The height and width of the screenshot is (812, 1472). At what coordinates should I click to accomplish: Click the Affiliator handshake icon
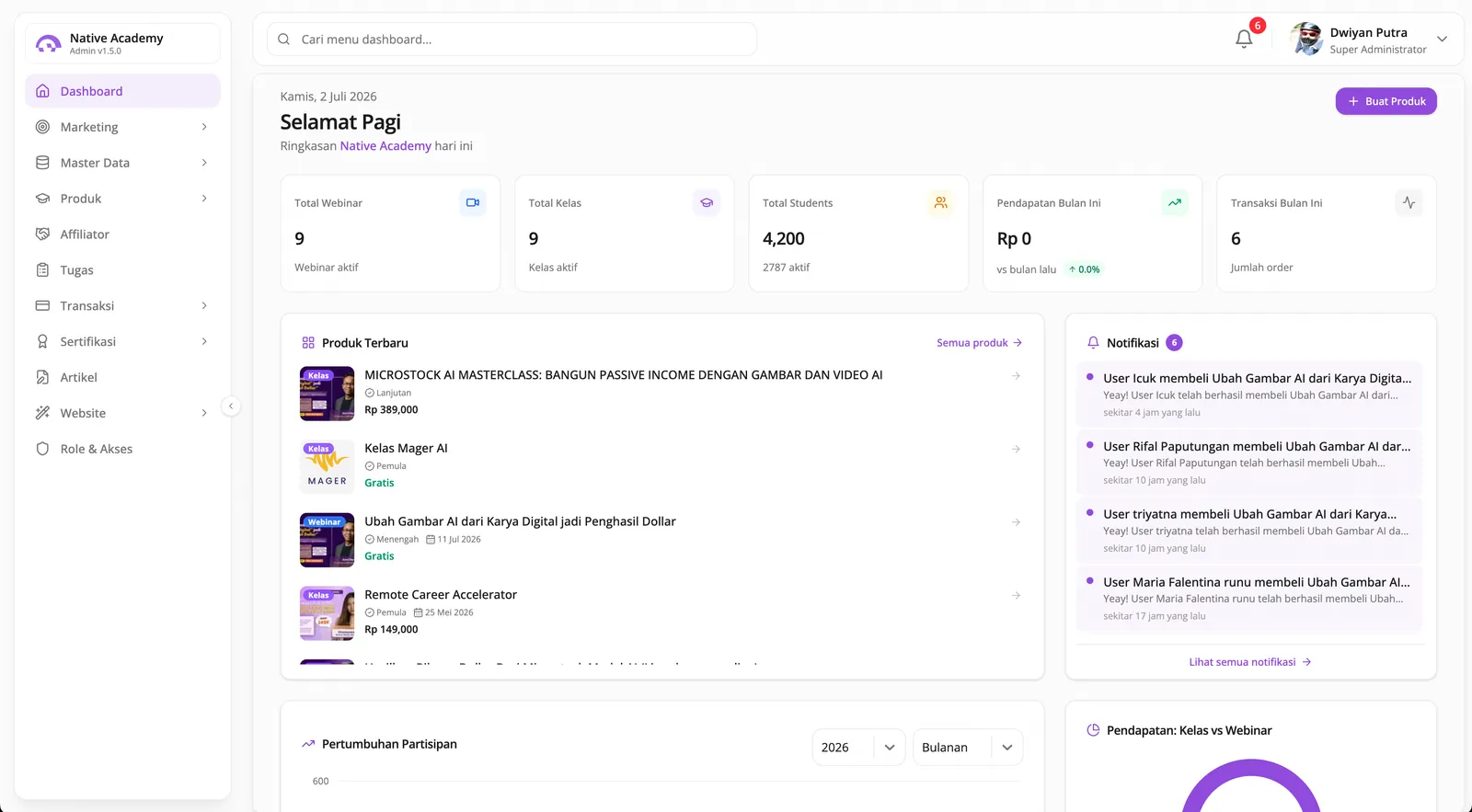[x=42, y=234]
